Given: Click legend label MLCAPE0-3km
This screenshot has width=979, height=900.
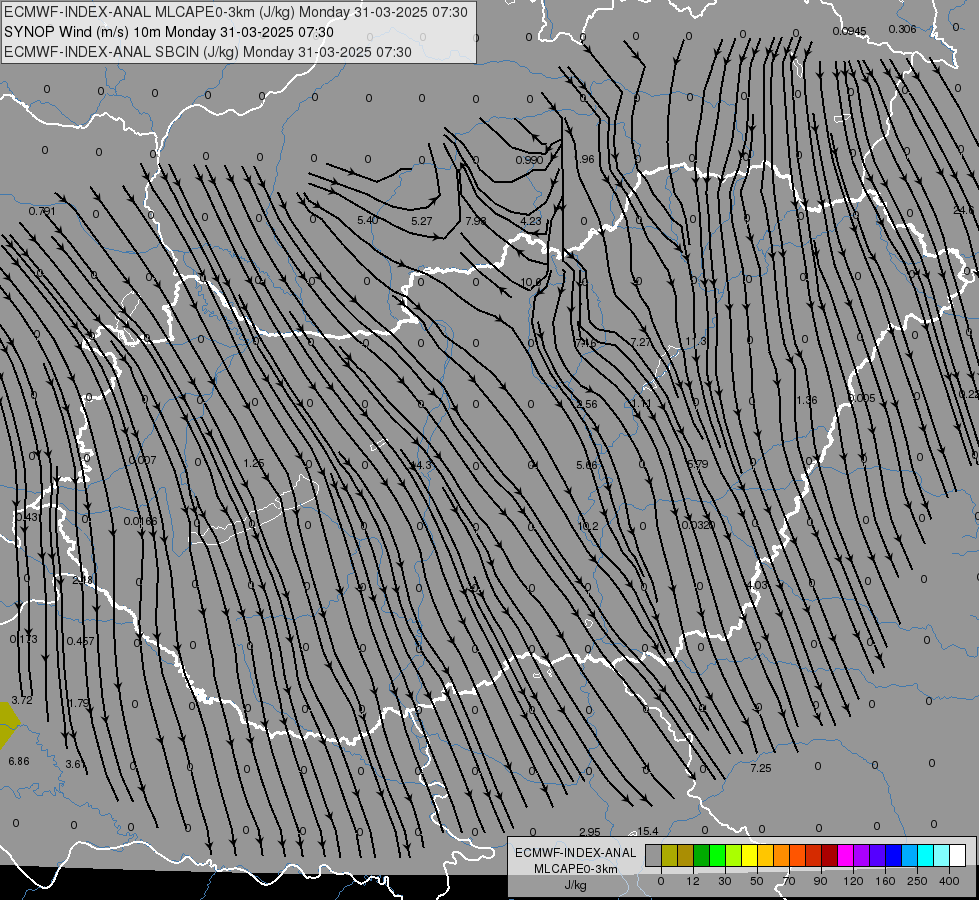Looking at the screenshot, I should pos(575,869).
